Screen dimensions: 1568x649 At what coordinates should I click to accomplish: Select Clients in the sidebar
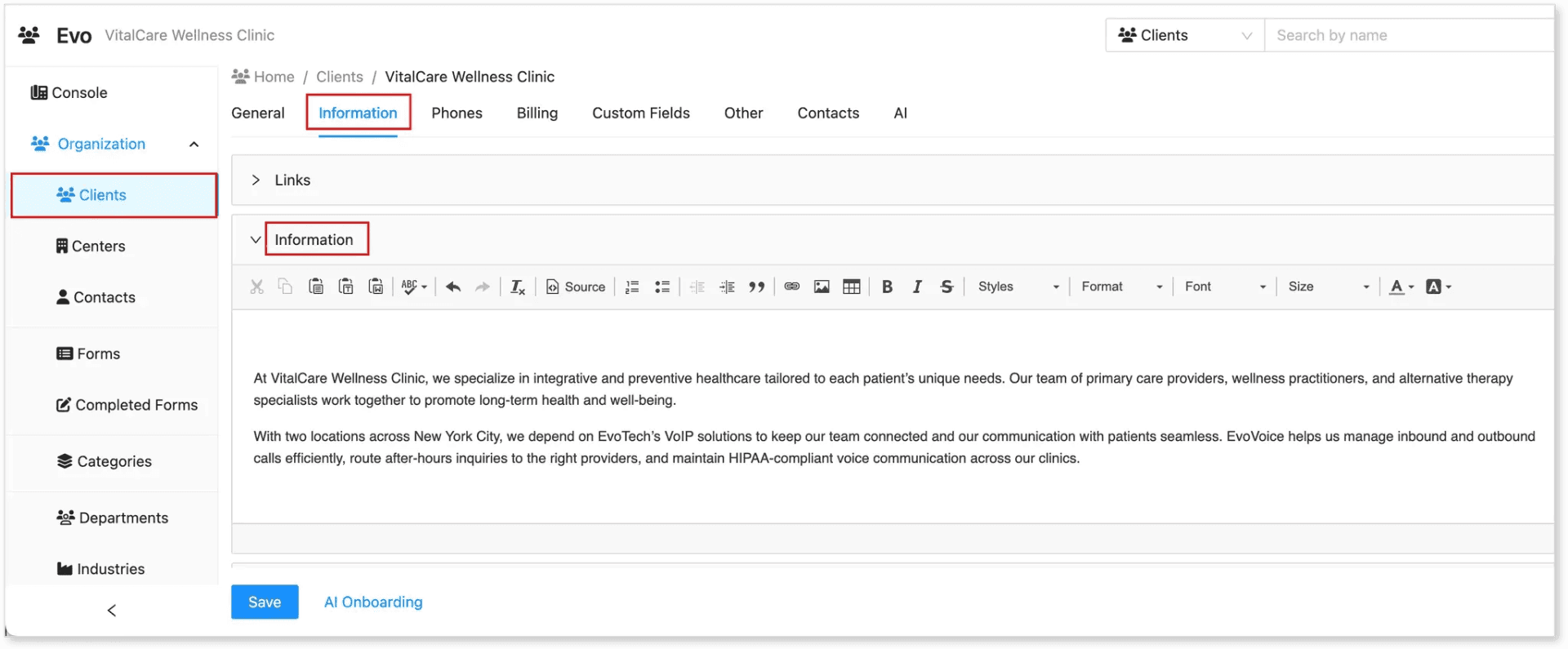click(x=114, y=195)
